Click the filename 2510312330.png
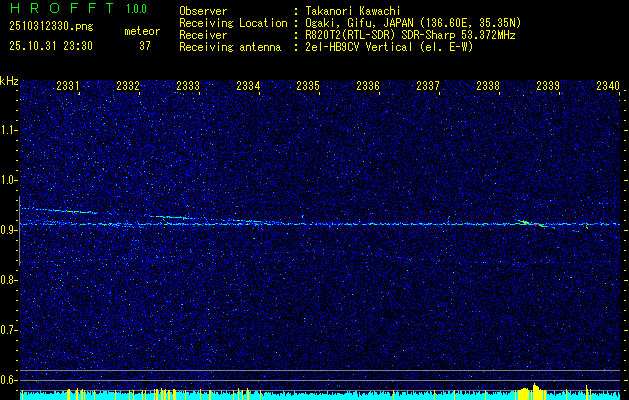Image resolution: width=629 pixels, height=400 pixels. click(51, 27)
